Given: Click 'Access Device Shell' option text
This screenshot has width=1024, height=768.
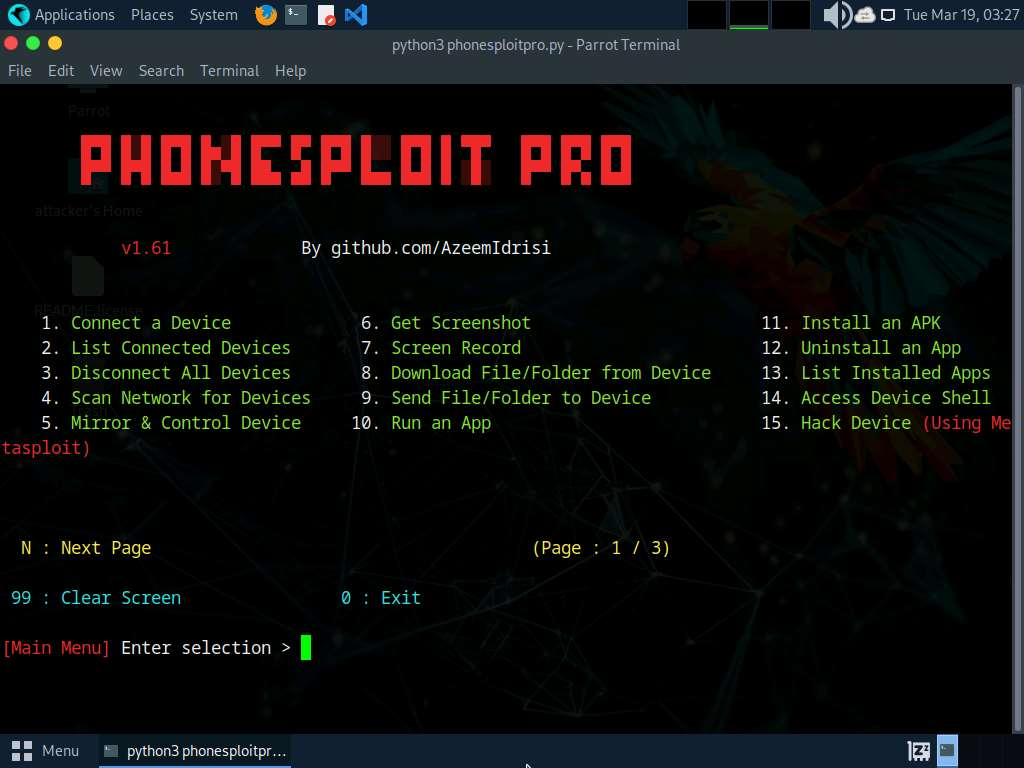Looking at the screenshot, I should (x=895, y=398).
